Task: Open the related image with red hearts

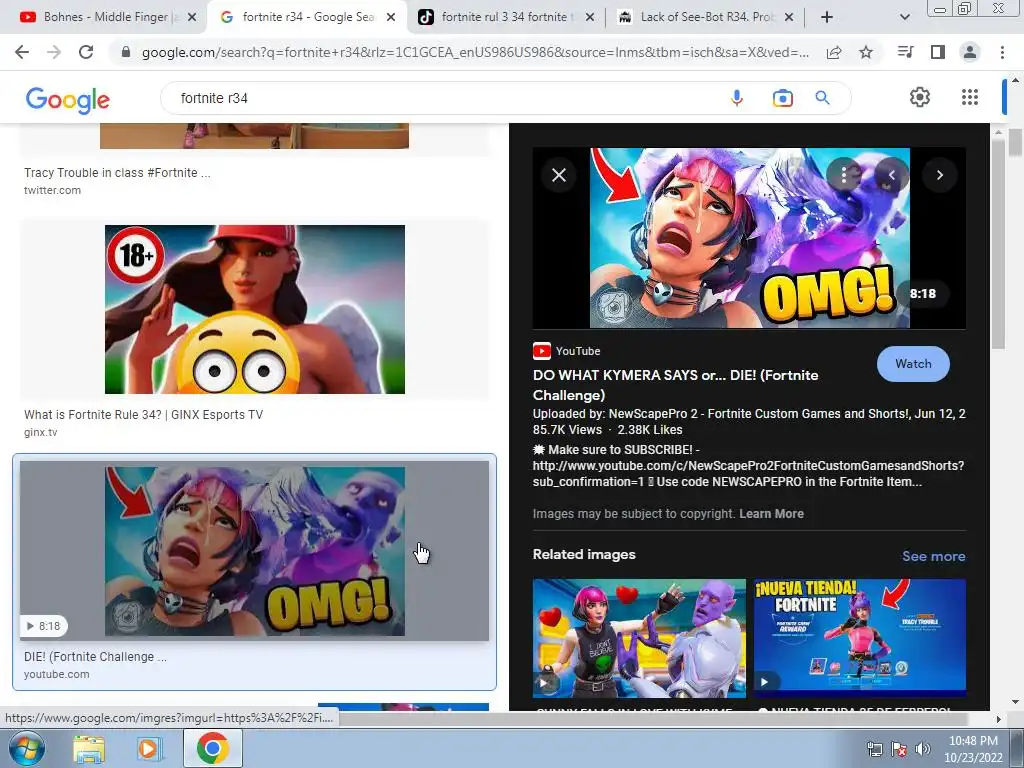Action: tap(639, 638)
